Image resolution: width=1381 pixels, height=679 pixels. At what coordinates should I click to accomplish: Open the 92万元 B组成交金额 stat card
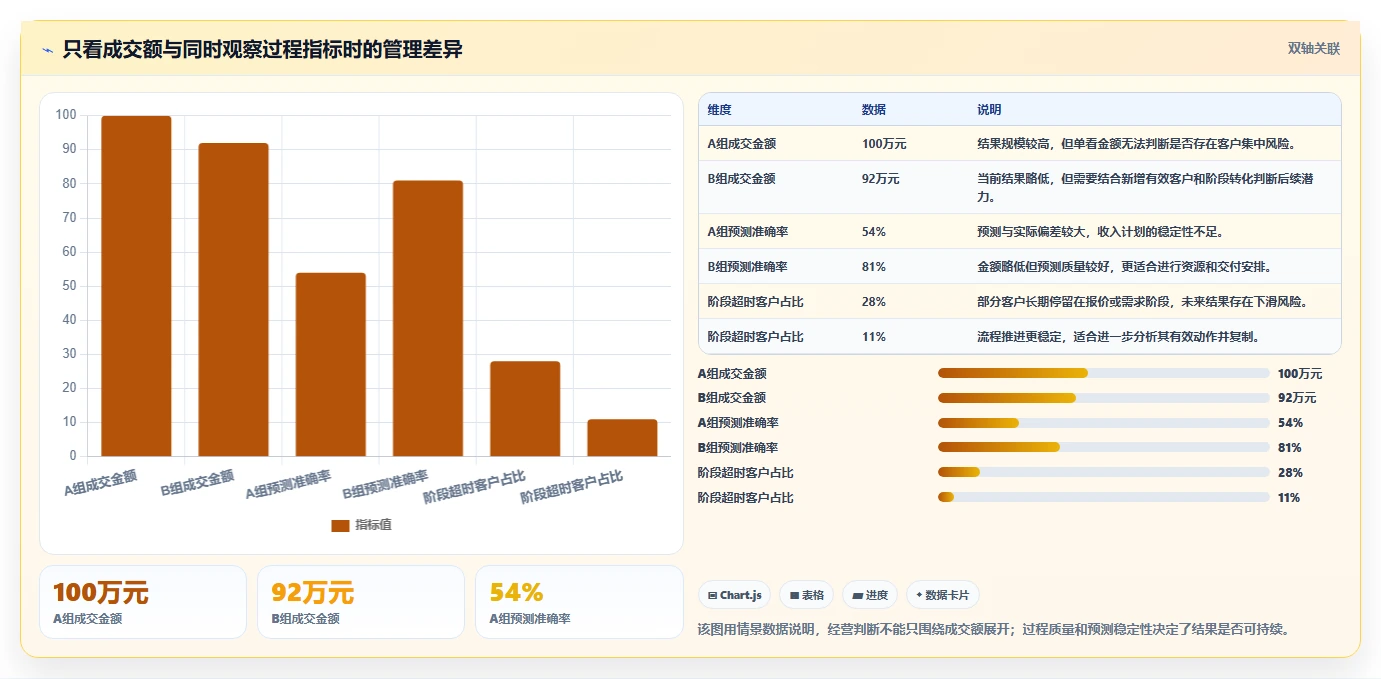pyautogui.click(x=361, y=602)
